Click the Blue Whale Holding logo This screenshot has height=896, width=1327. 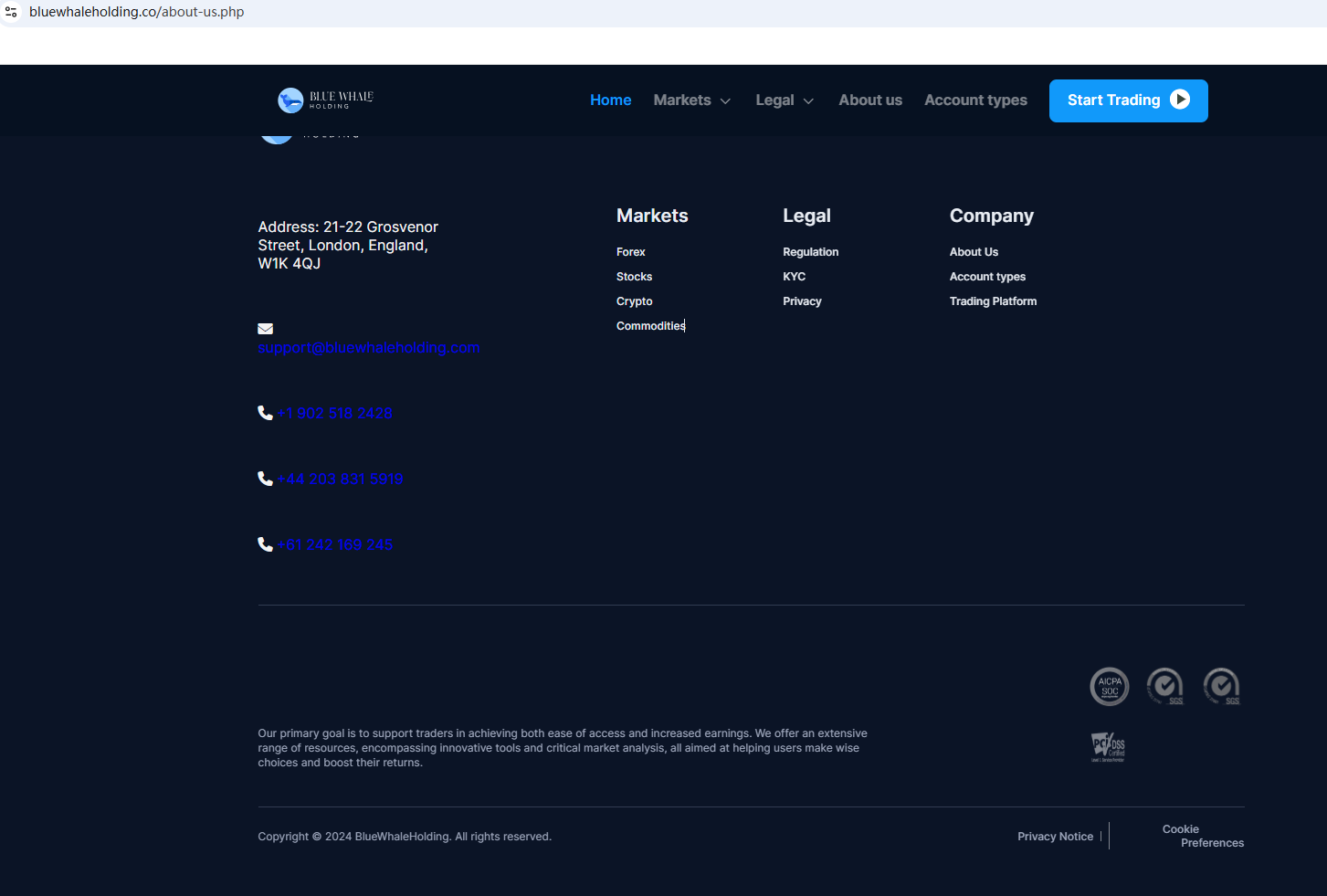[x=325, y=100]
